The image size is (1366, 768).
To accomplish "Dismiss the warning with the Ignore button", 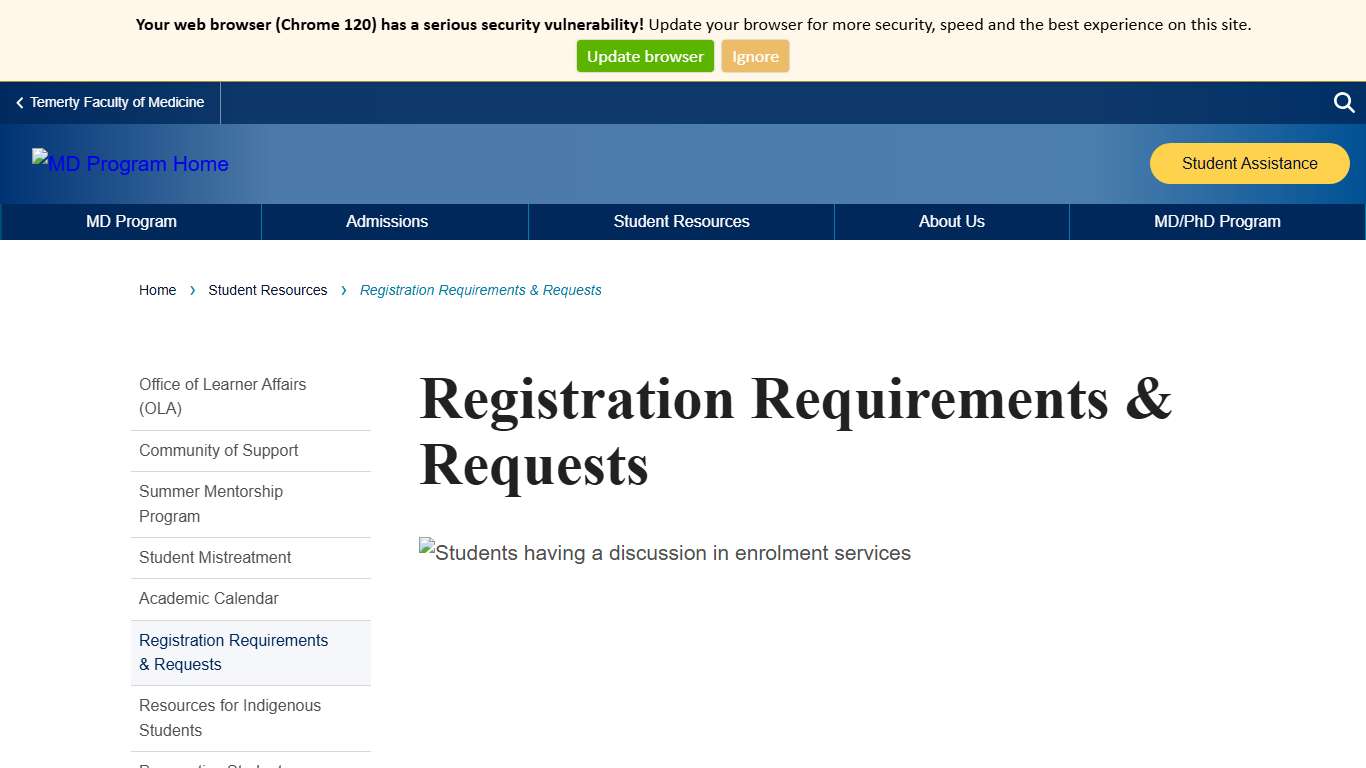I will (755, 56).
